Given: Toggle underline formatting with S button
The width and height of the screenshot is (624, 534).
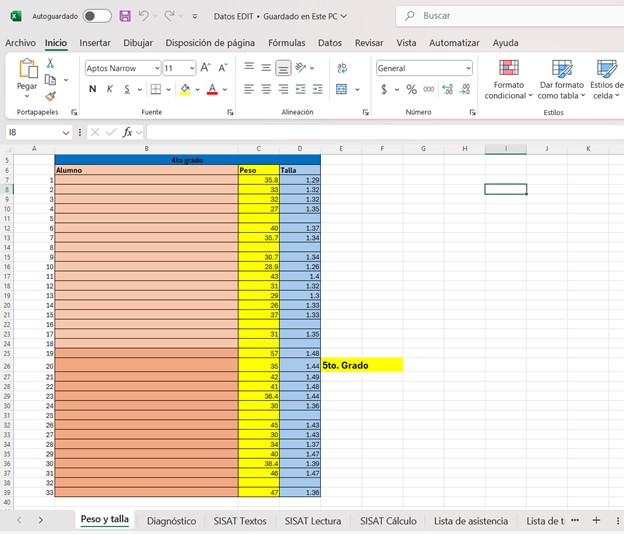Looking at the screenshot, I should [127, 89].
